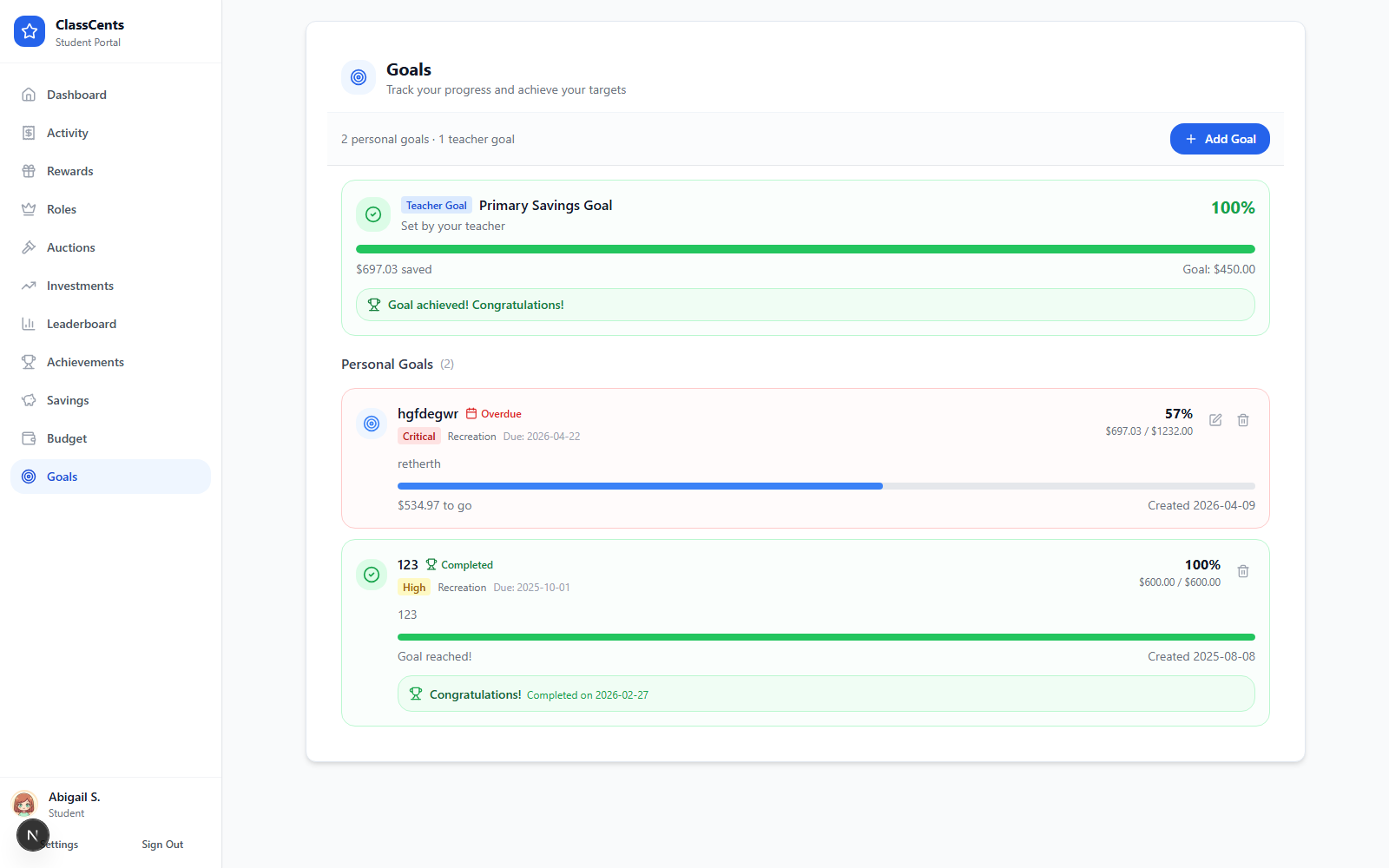Click the Completed trophy badge on 123 goal
The height and width of the screenshot is (868, 1389).
click(x=459, y=565)
